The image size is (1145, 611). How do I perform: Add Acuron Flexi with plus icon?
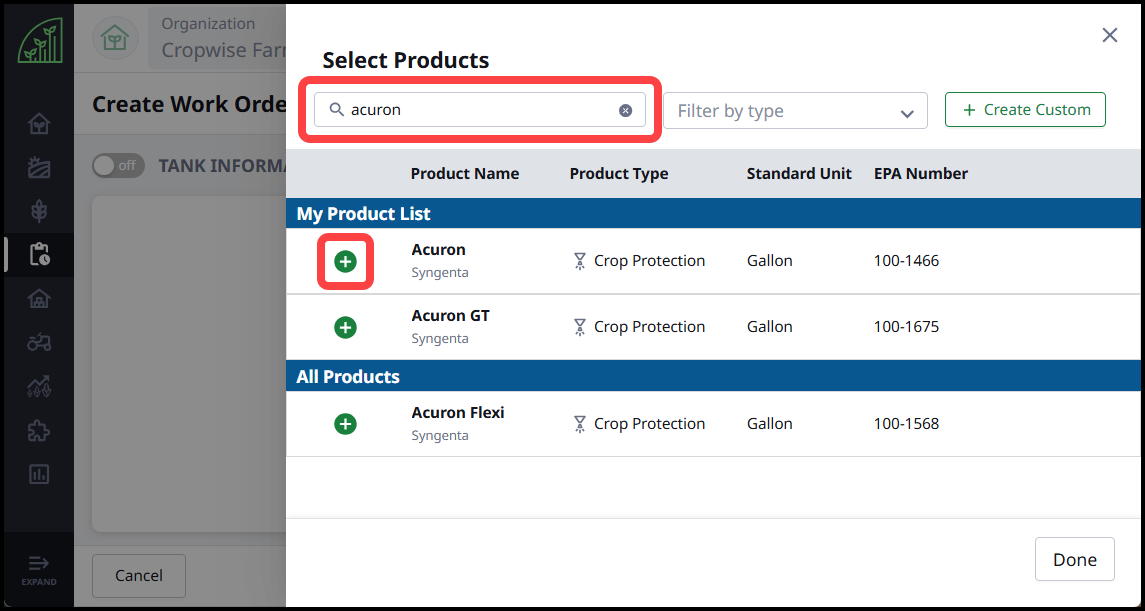pyautogui.click(x=345, y=424)
